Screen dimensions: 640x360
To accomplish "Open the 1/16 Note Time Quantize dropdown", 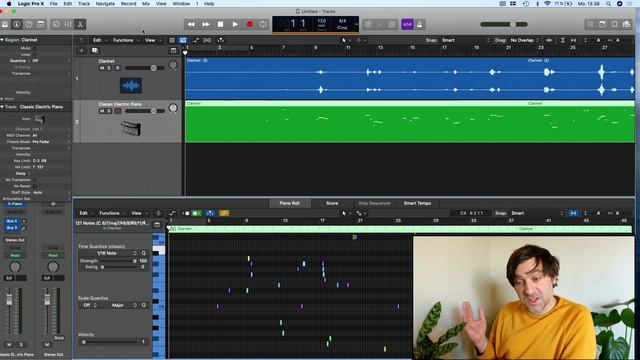I will coord(108,253).
